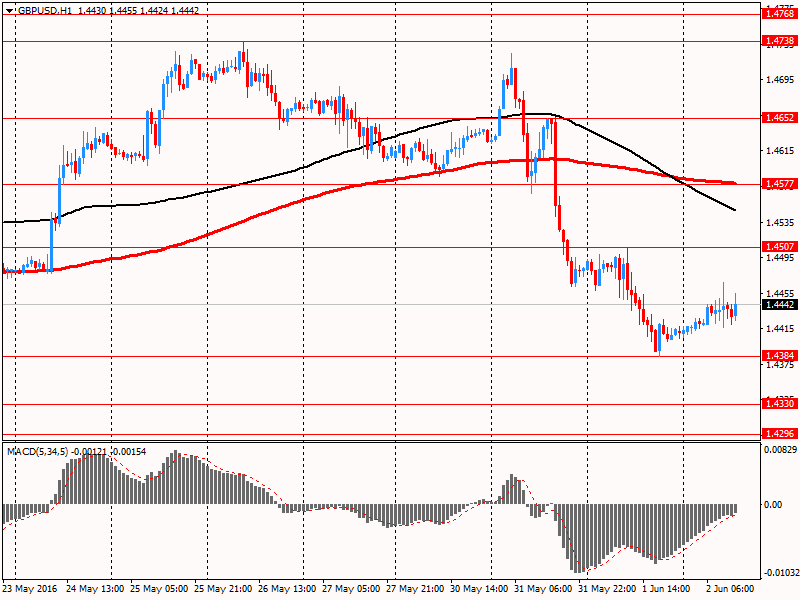Click the 26 May 13:00 time label
This screenshot has width=800, height=600.
point(289,589)
